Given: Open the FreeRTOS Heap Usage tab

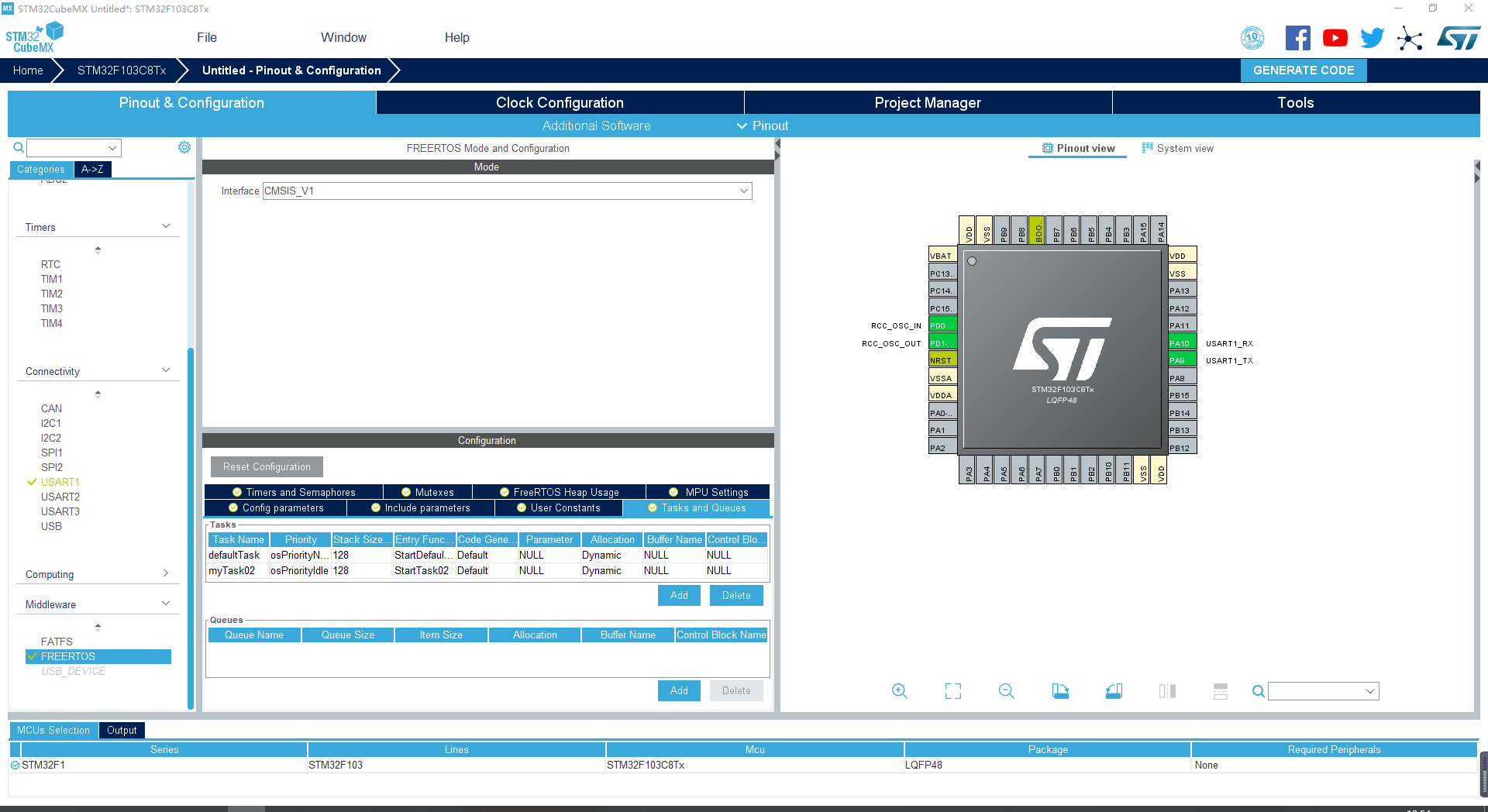Looking at the screenshot, I should [560, 492].
